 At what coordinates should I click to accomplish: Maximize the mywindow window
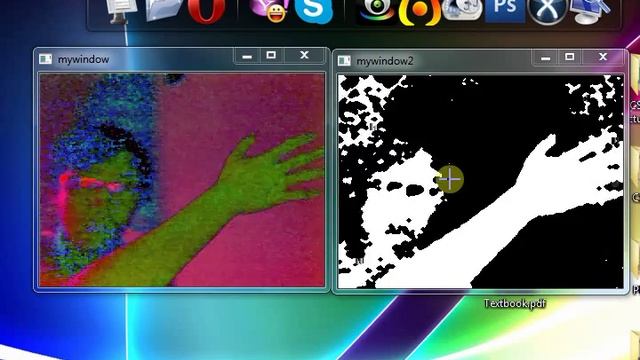[x=271, y=55]
